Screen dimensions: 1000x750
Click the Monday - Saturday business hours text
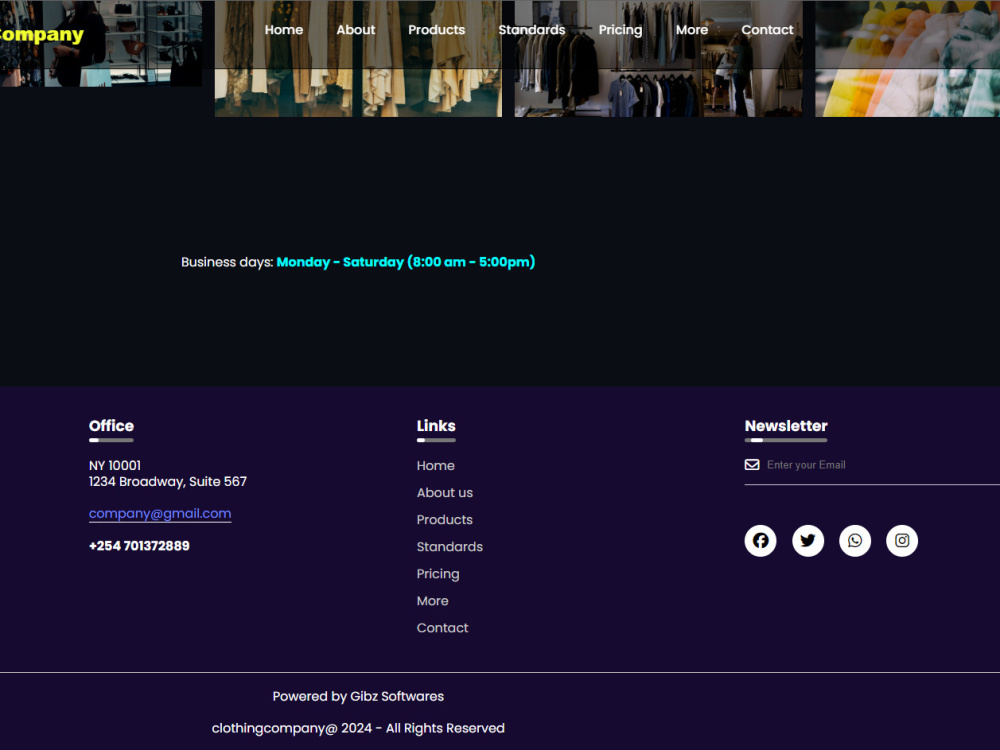406,262
